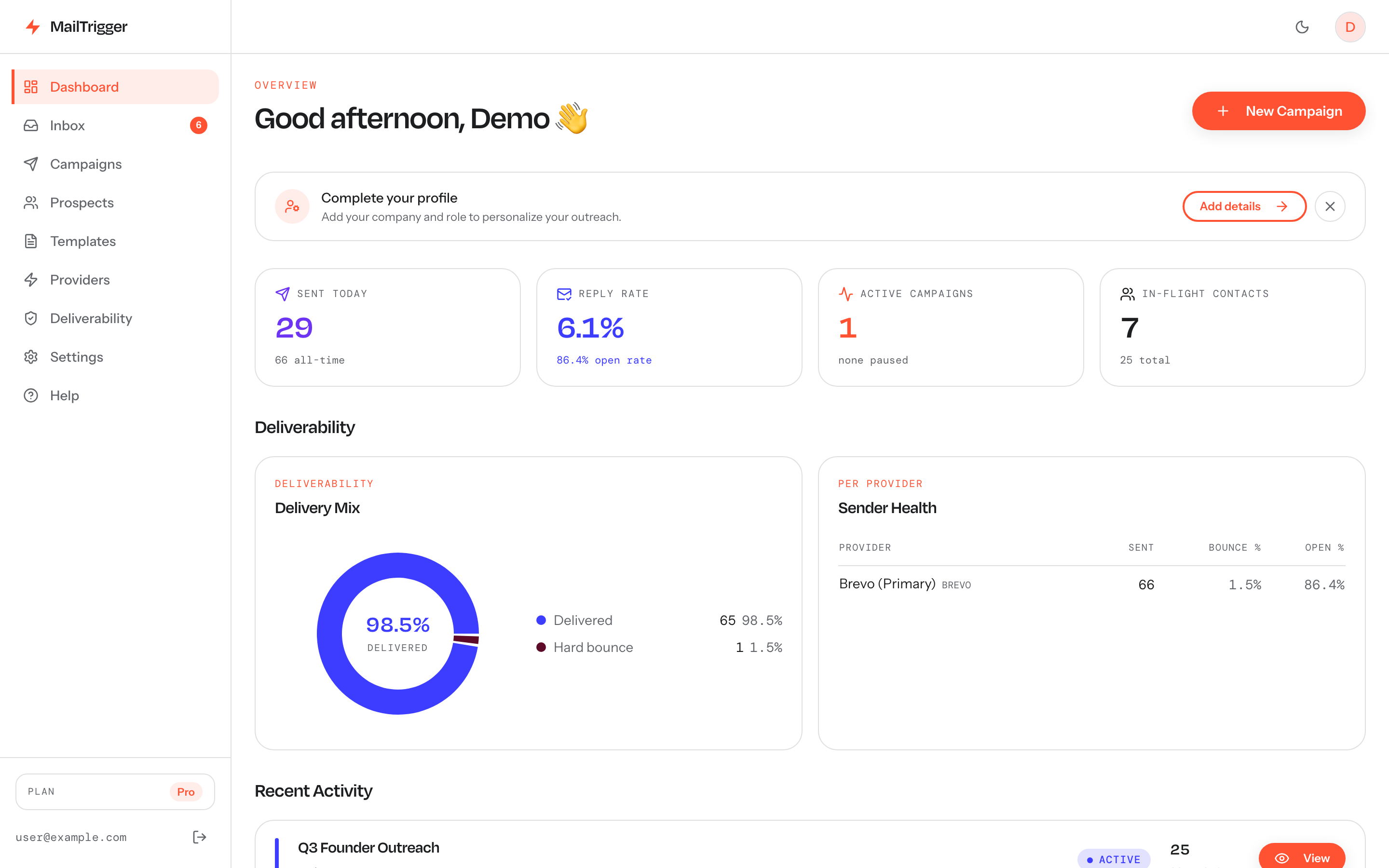The width and height of the screenshot is (1389, 868).
Task: Go to the Campaigns page
Action: 115,163
